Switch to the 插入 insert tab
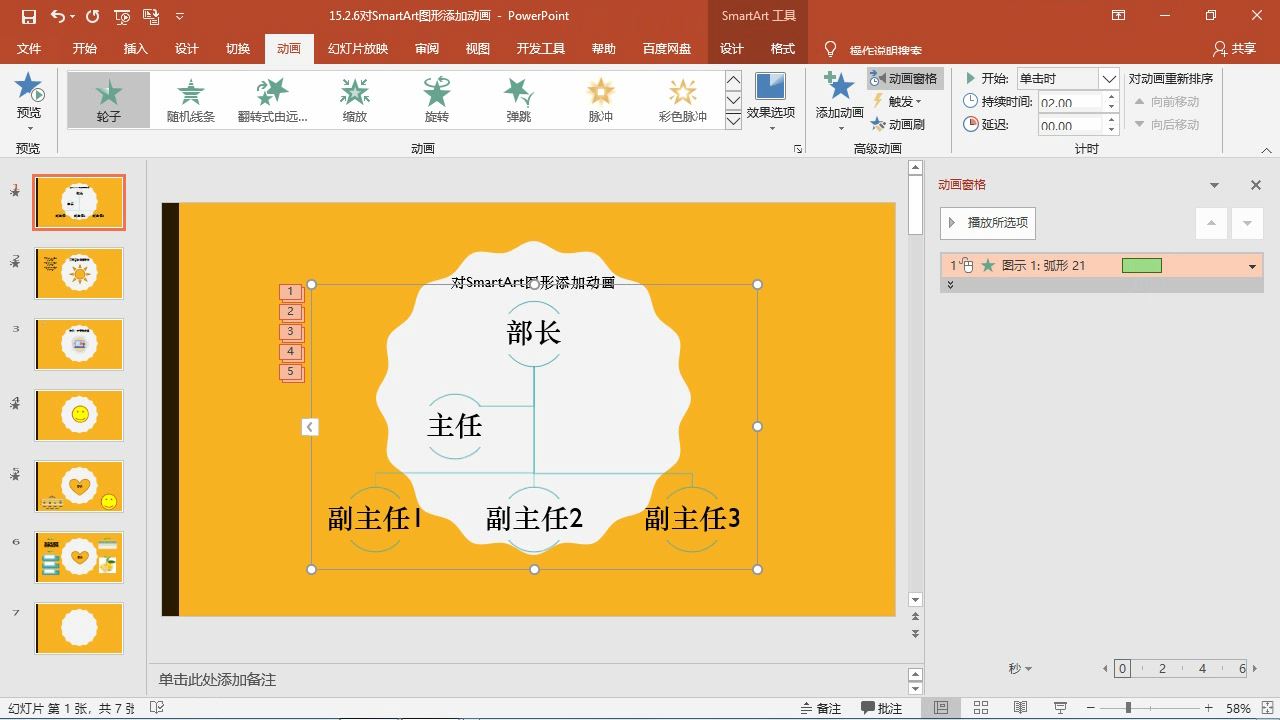Viewport: 1280px width, 720px height. point(136,49)
